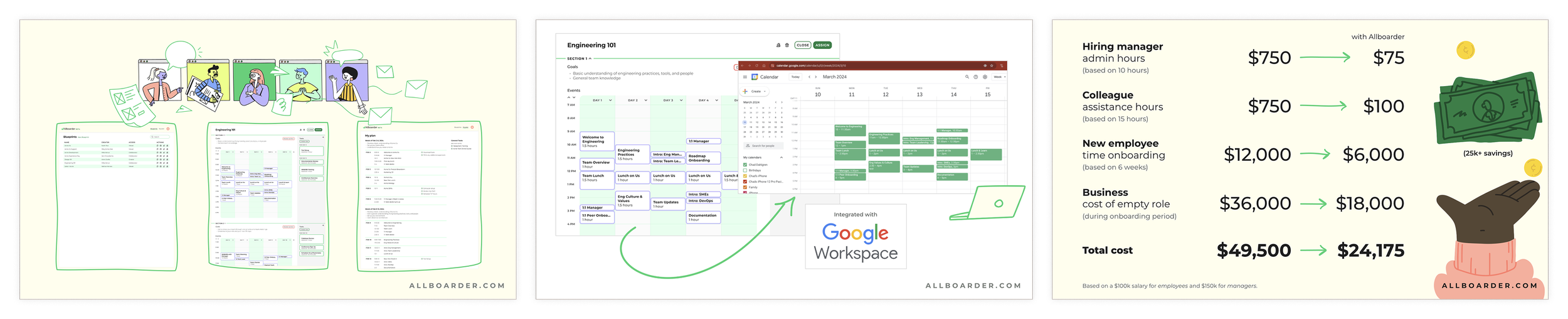Toggle the Chad's iPhone calendar checkbox
The height and width of the screenshot is (319, 1568).
pyautogui.click(x=745, y=176)
